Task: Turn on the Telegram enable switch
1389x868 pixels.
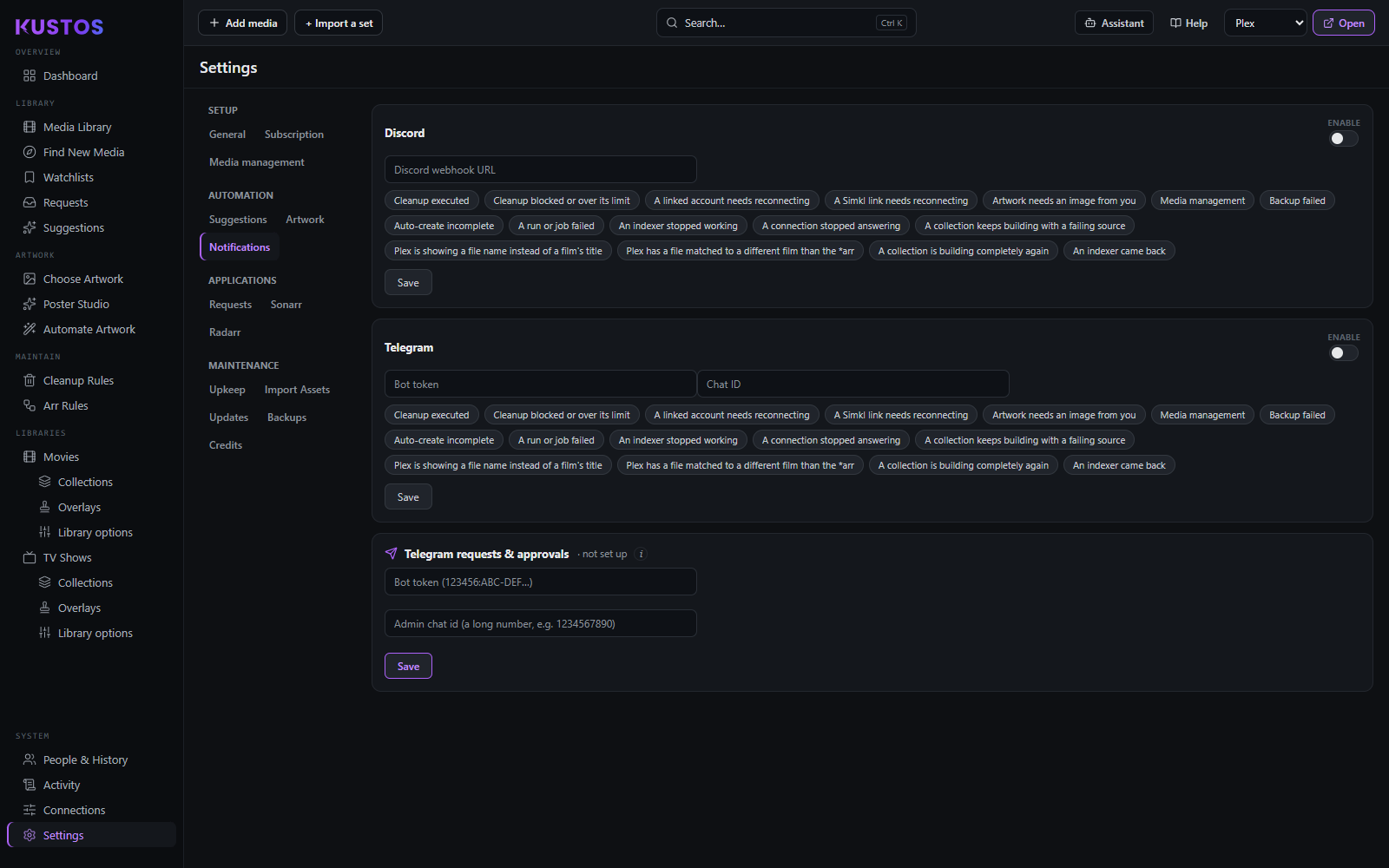Action: click(x=1344, y=353)
